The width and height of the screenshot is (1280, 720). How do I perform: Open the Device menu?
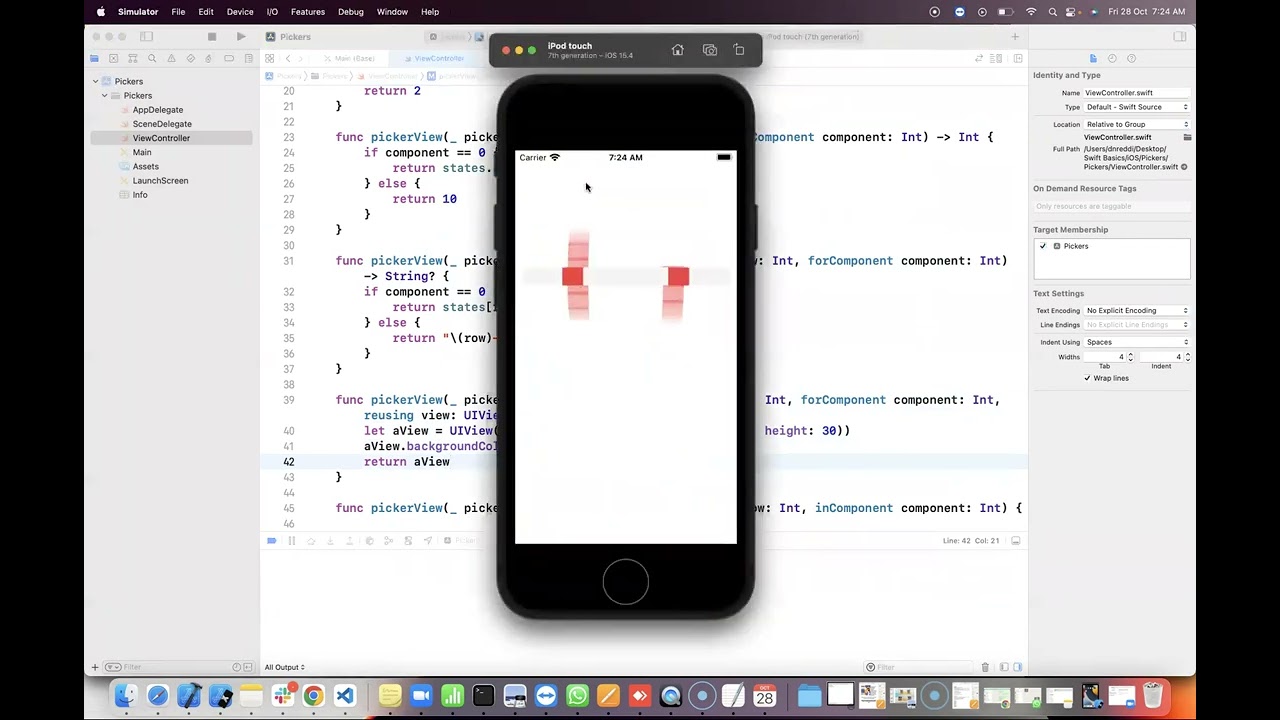click(x=240, y=12)
